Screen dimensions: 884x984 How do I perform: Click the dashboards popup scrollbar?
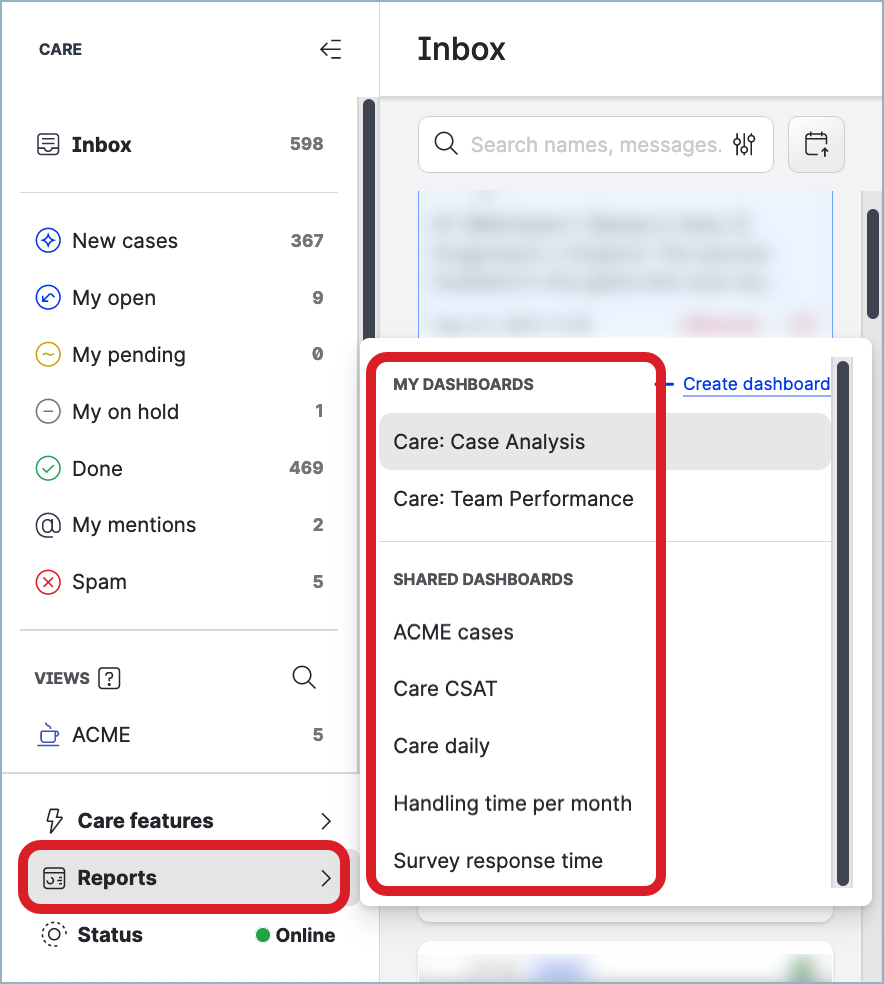pyautogui.click(x=843, y=620)
